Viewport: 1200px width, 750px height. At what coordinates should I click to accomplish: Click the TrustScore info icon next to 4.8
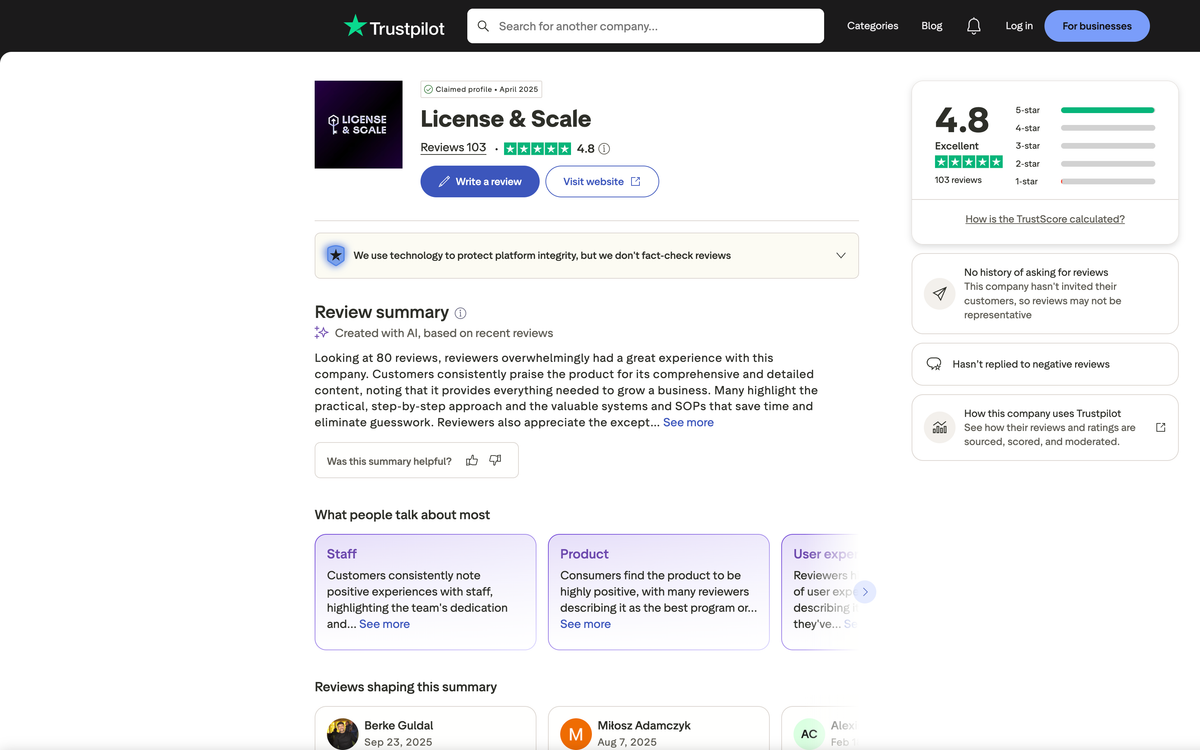point(604,148)
